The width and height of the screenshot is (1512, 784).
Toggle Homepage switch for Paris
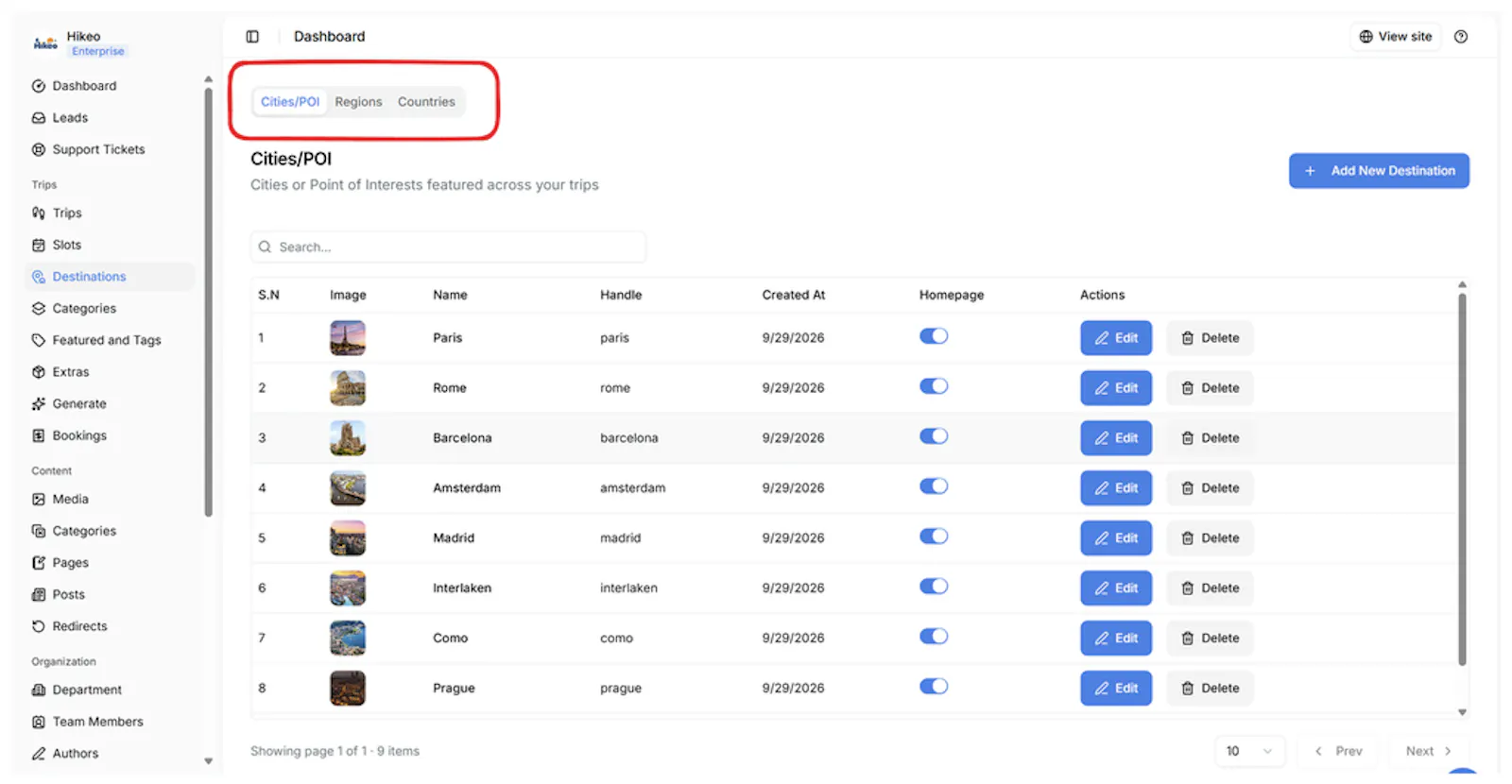pos(934,336)
